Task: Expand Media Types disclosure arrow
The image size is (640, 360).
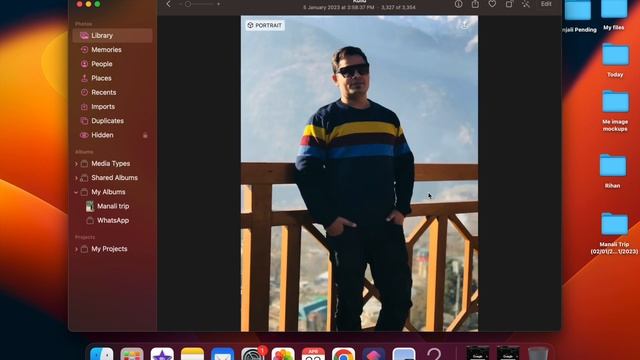Action: click(x=76, y=164)
